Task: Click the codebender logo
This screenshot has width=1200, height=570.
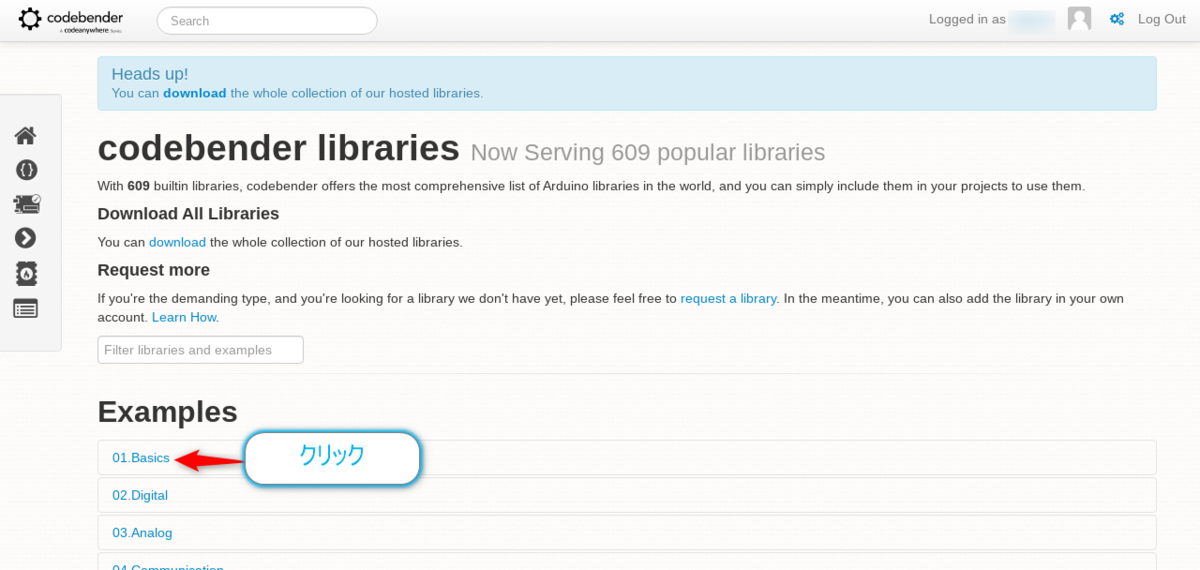Action: [x=69, y=20]
